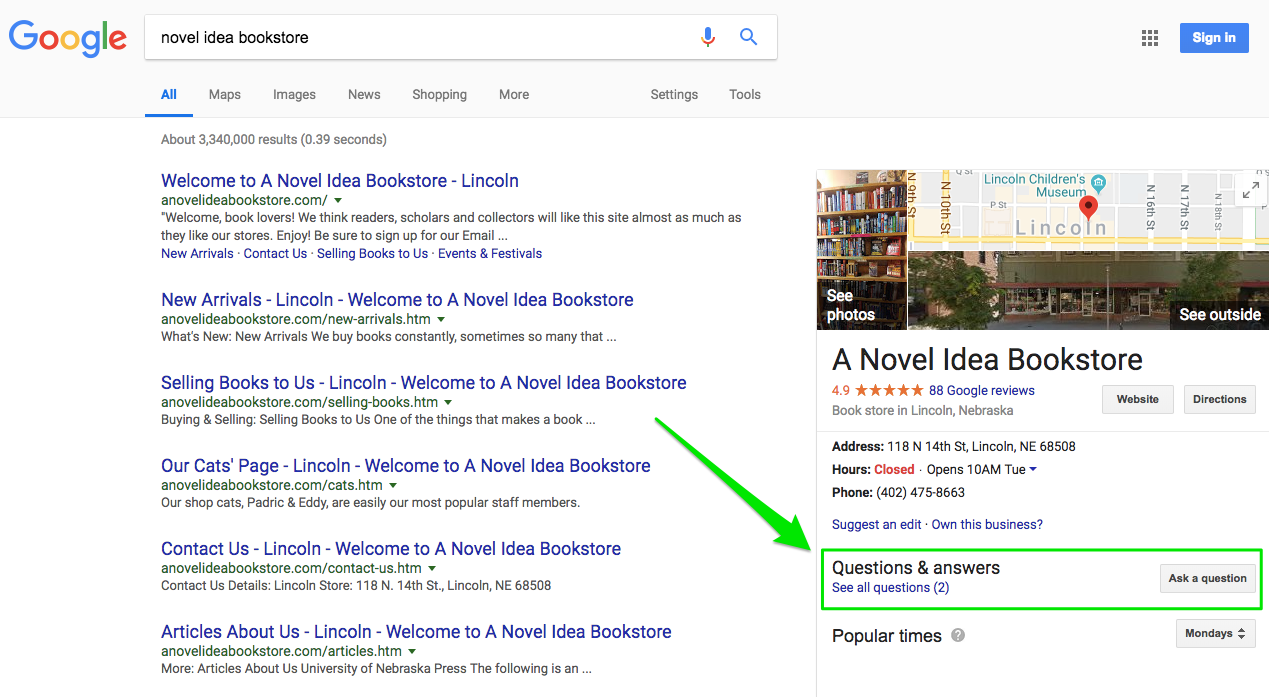Open dropdown arrow beside new-arrivals.htm URL
The image size is (1269, 697).
(441, 319)
